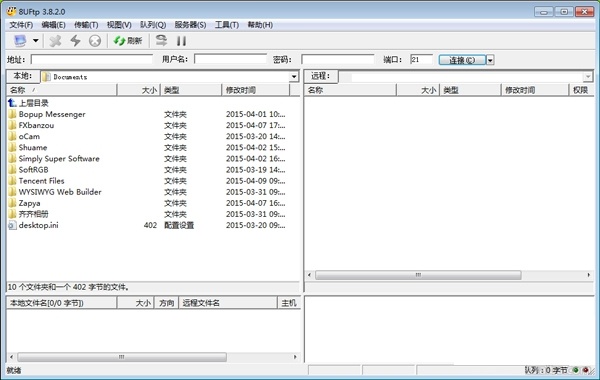
Task: Click the 8UFtp title bar app icon
Action: click(x=11, y=11)
